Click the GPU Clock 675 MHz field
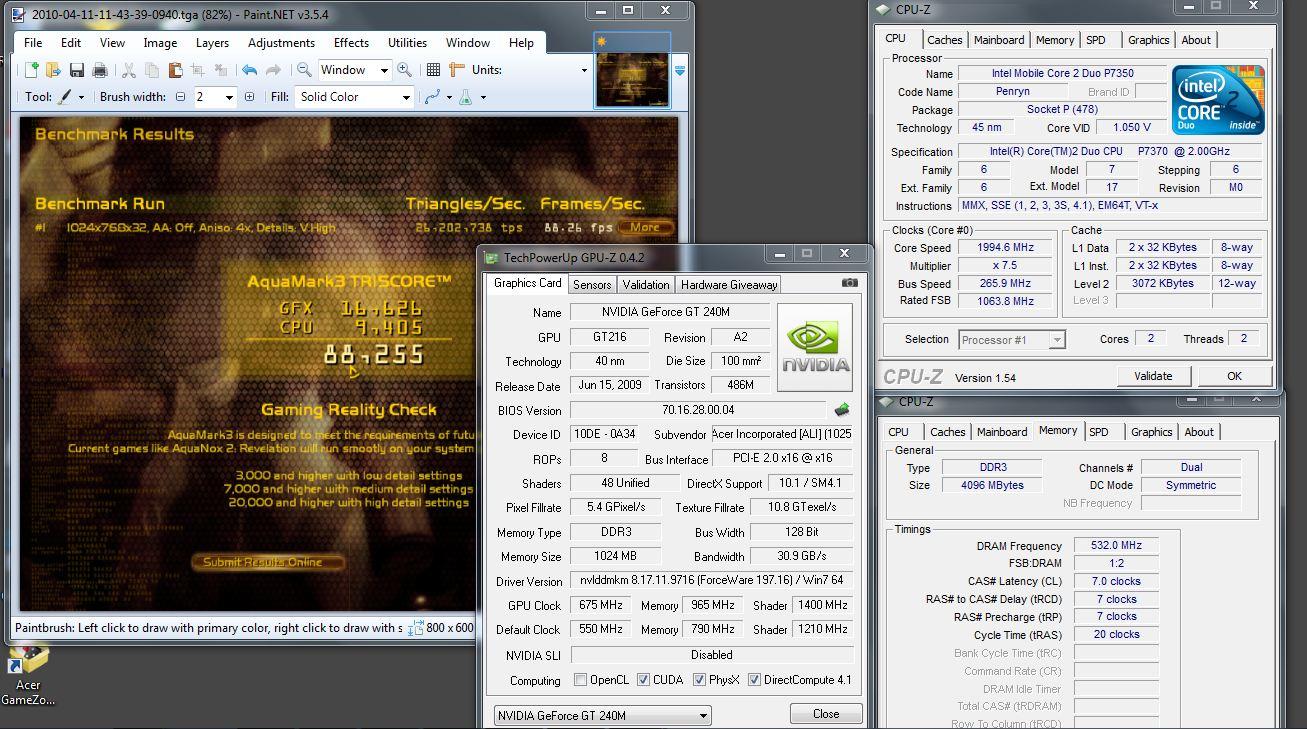The height and width of the screenshot is (729, 1307). [599, 605]
